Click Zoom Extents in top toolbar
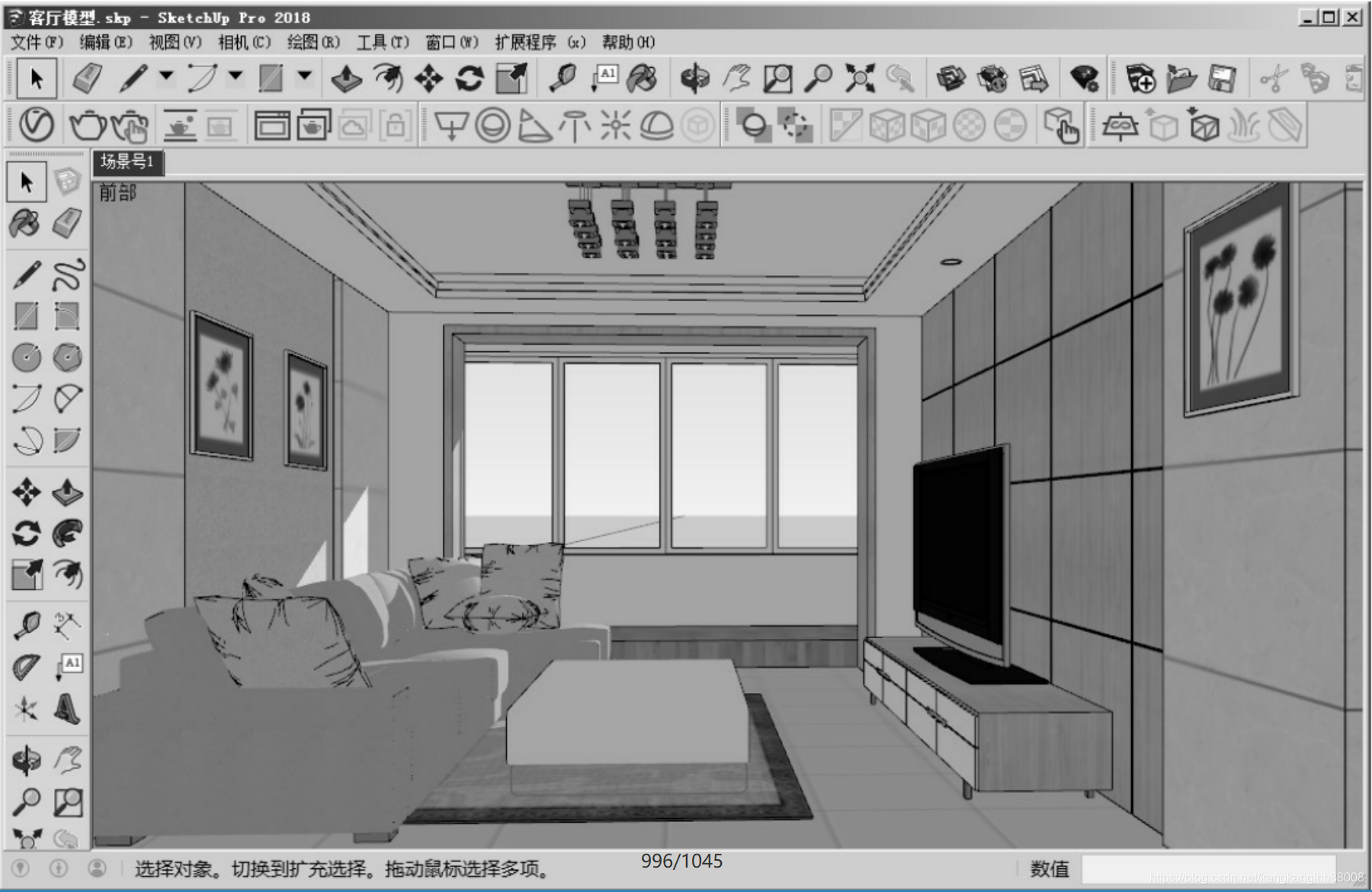 click(x=860, y=79)
